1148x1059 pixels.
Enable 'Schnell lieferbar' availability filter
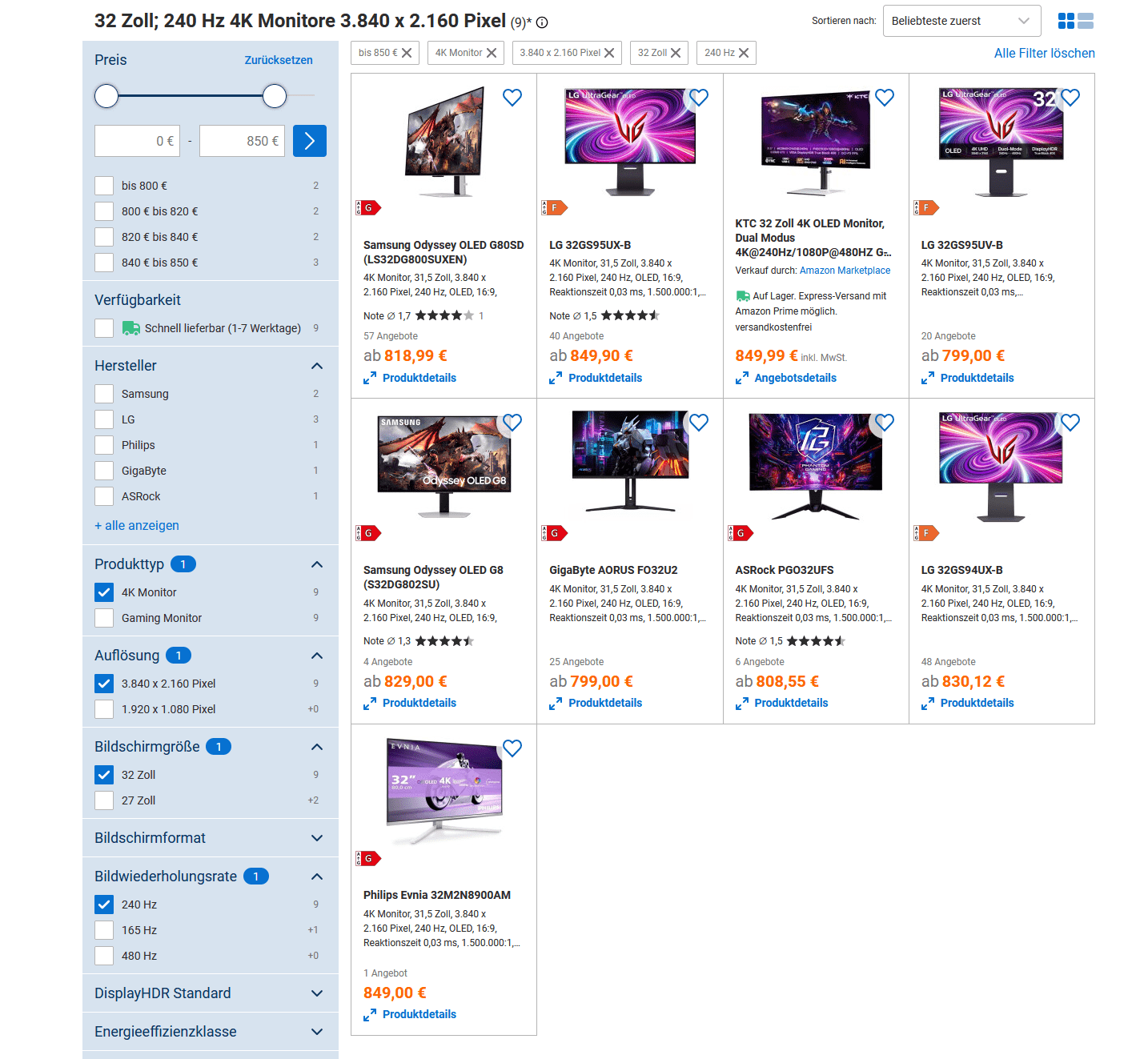click(104, 328)
